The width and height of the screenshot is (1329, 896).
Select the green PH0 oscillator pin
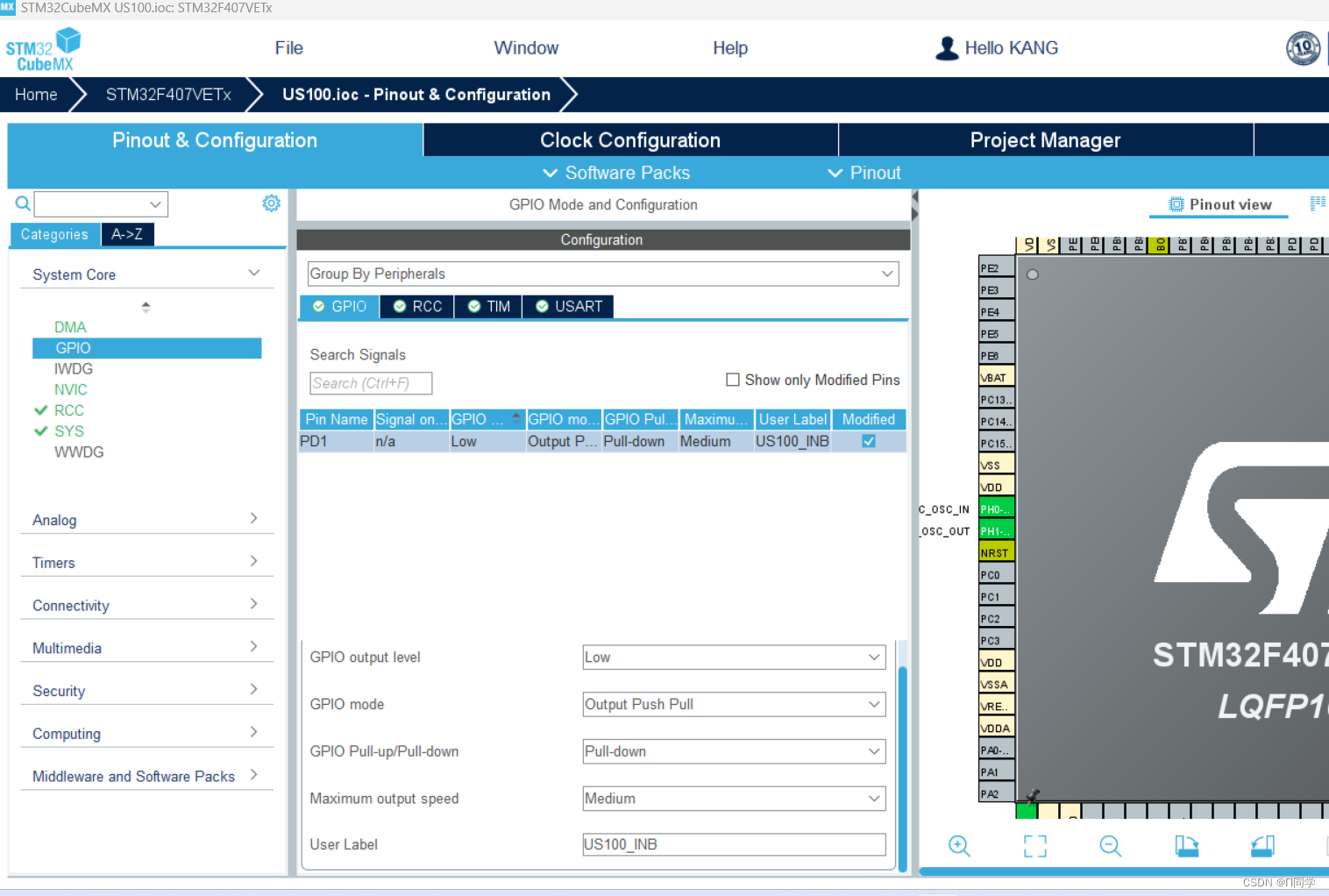click(997, 509)
